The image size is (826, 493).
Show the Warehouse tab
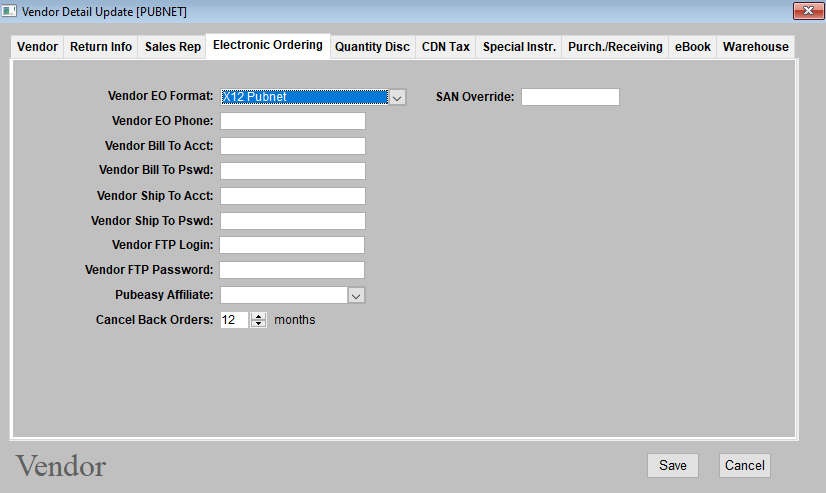755,47
